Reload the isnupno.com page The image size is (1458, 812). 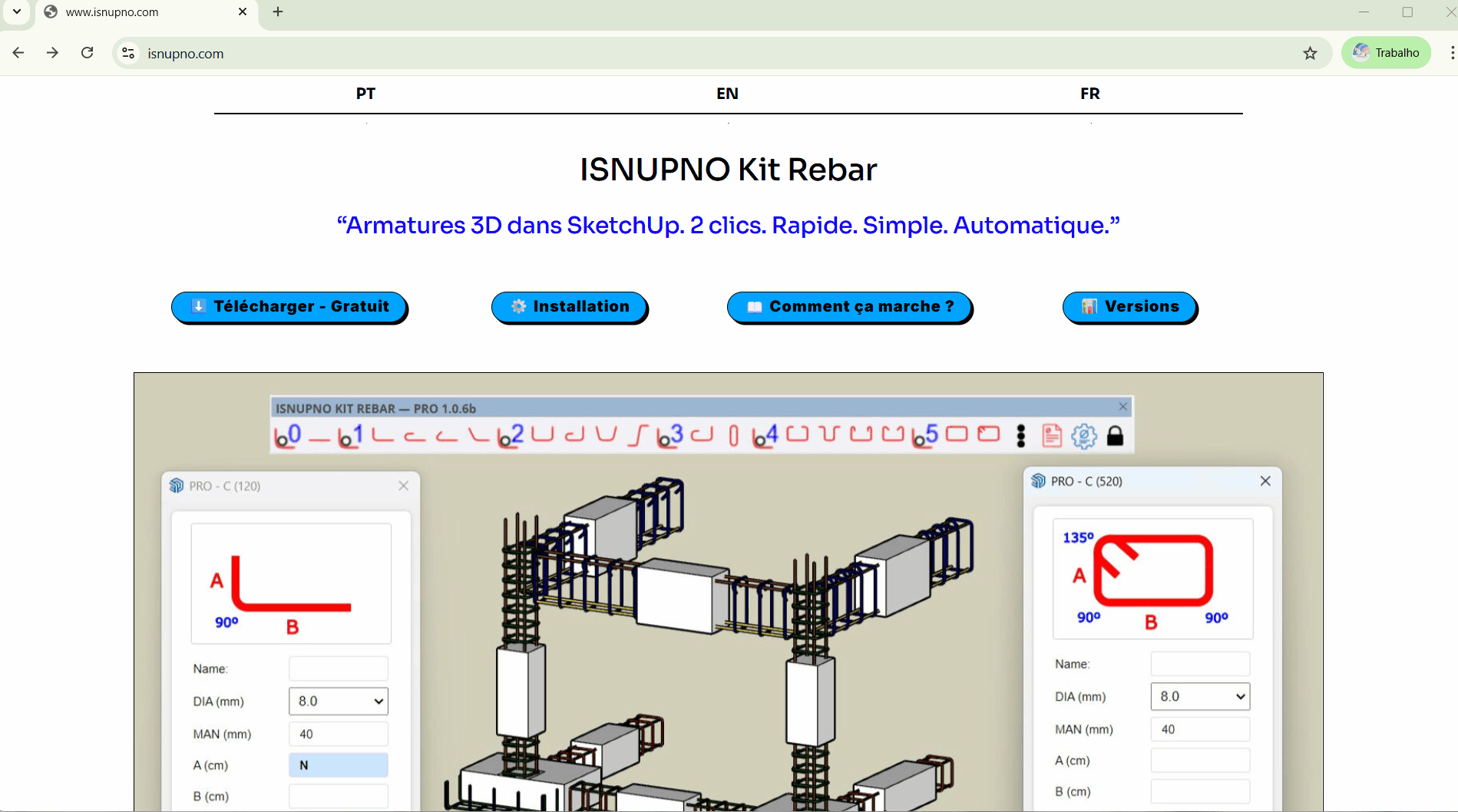click(88, 53)
